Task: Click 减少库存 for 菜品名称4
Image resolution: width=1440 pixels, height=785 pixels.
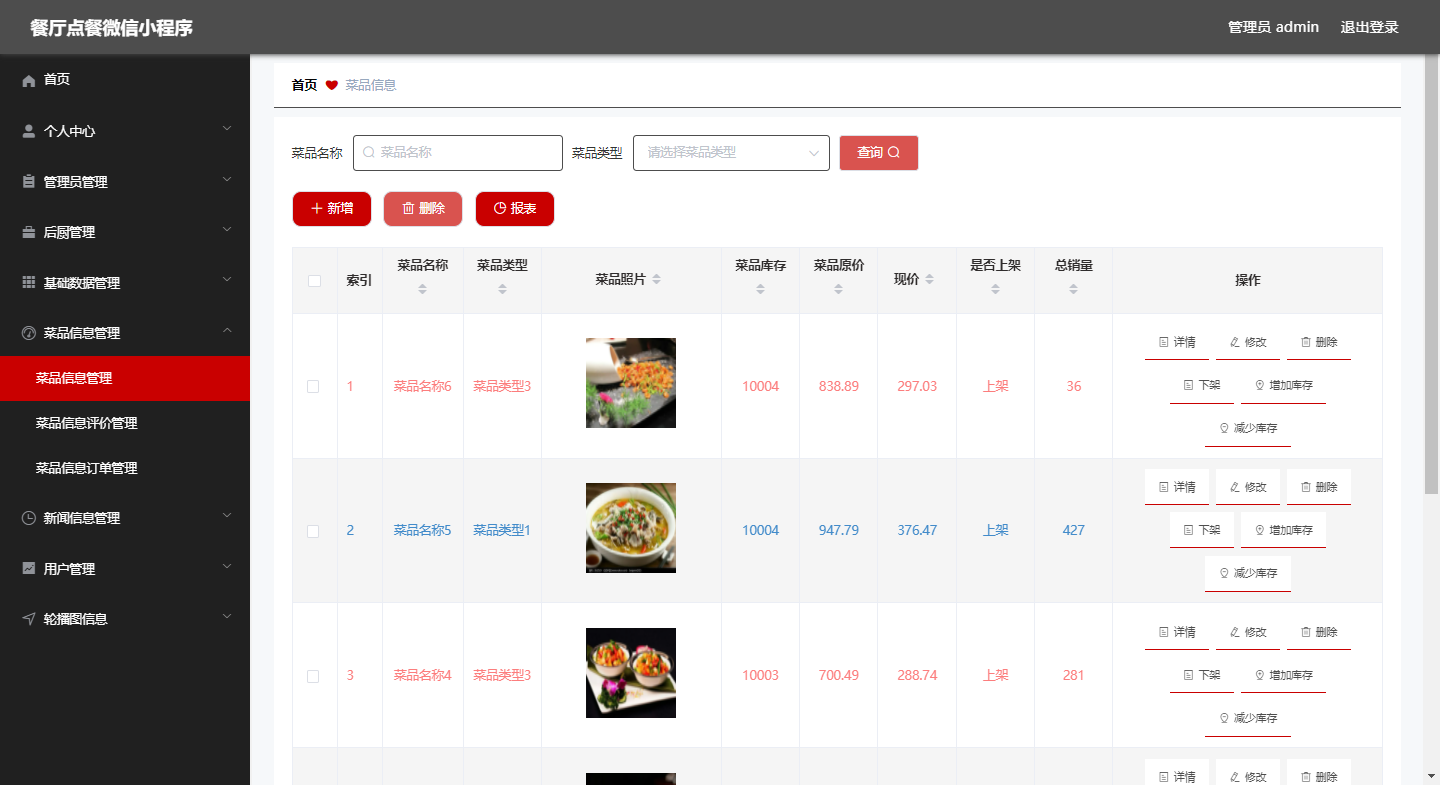Action: coord(1248,718)
